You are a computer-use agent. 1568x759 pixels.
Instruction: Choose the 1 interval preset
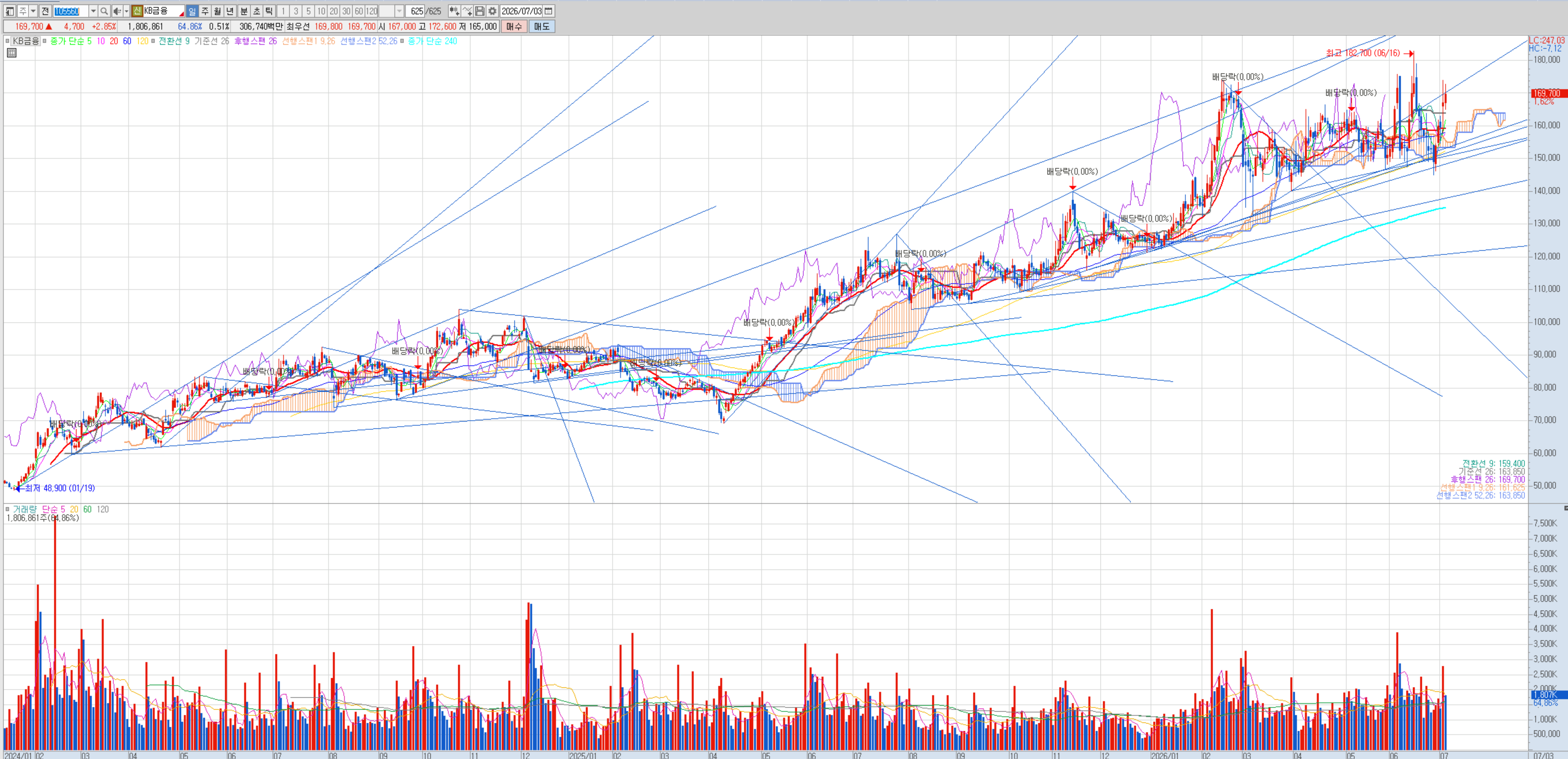[x=283, y=11]
